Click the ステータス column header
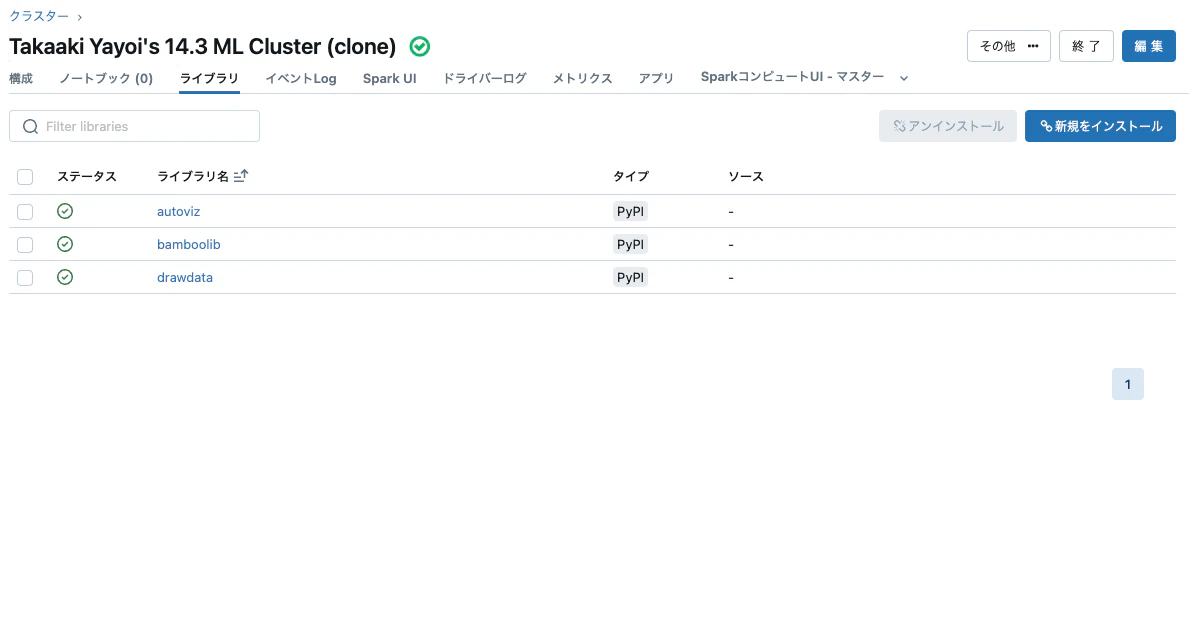This screenshot has width=1189, height=628. 87,176
